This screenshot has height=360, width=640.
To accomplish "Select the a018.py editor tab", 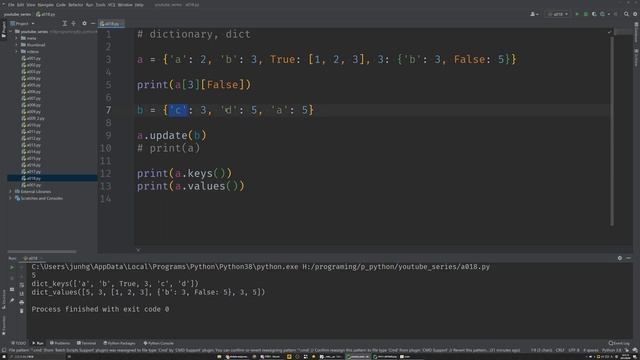I will pos(111,24).
